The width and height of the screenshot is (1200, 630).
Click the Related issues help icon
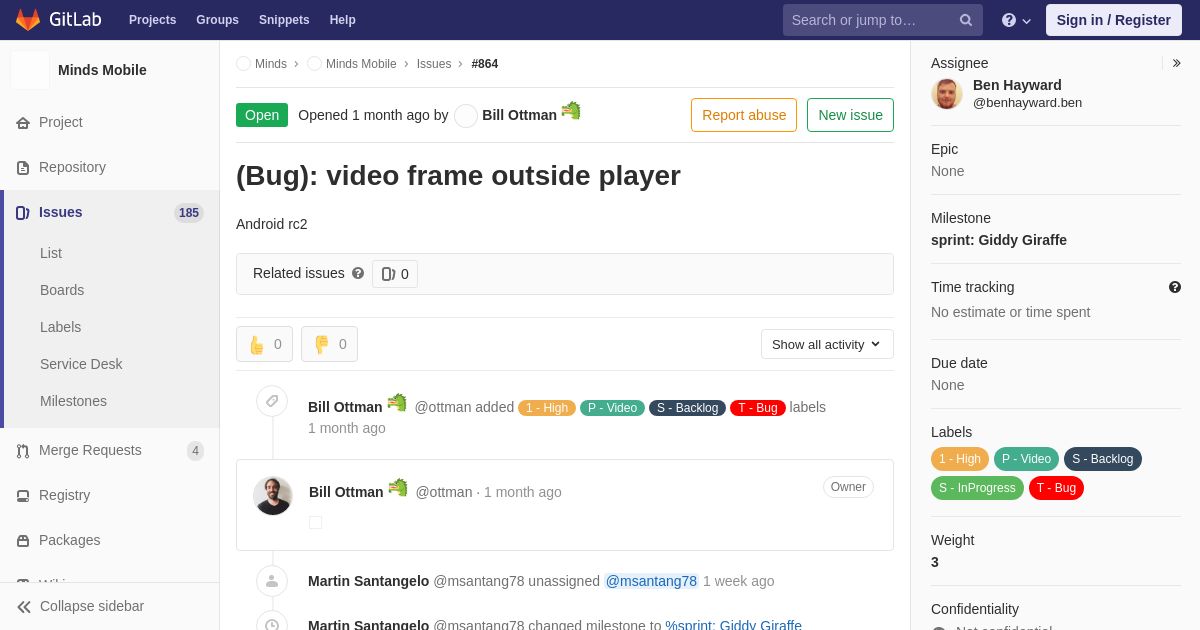[x=358, y=273]
